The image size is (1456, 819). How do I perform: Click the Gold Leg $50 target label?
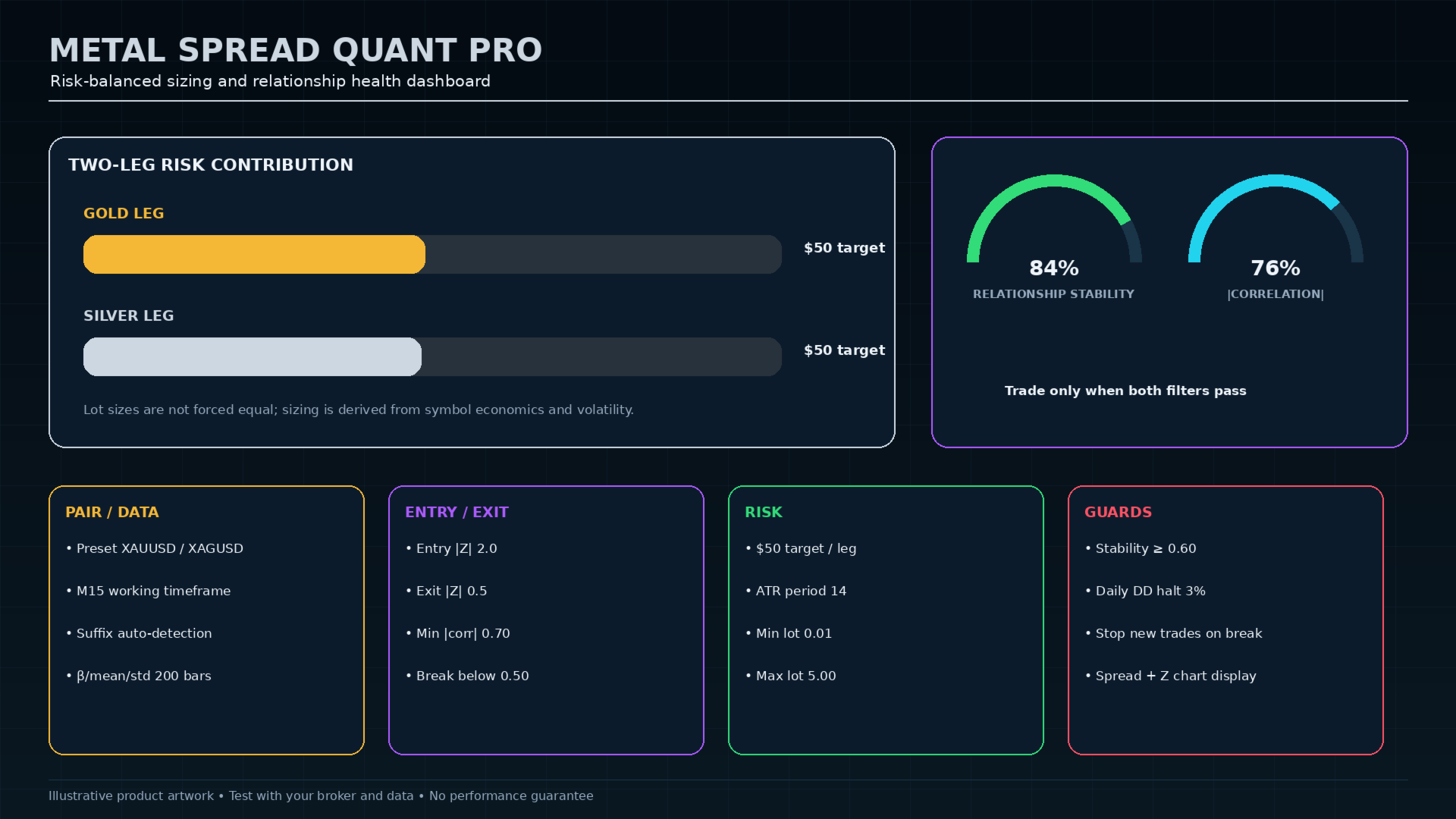[x=845, y=248]
